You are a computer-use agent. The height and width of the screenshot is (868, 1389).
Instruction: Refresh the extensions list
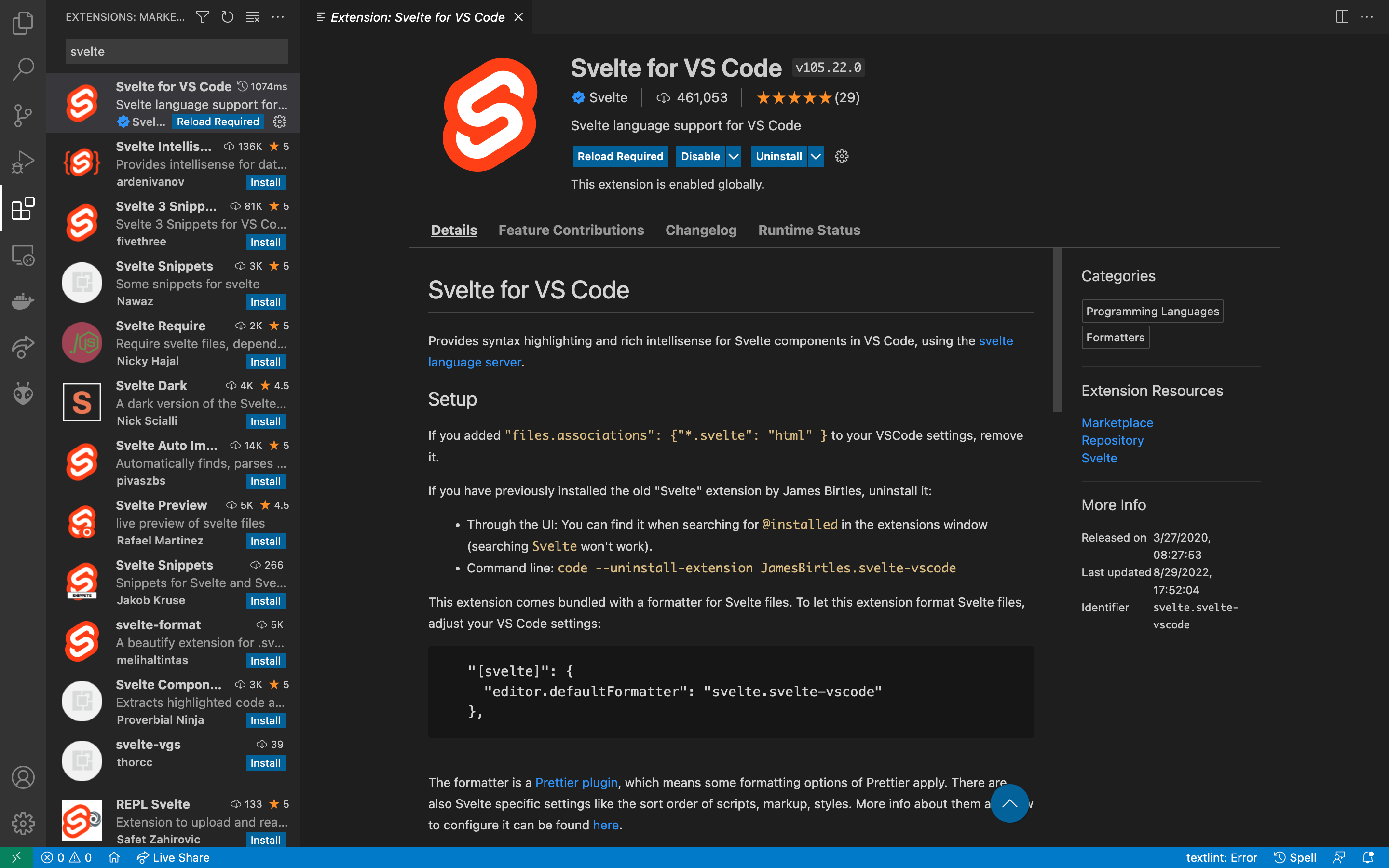click(227, 17)
